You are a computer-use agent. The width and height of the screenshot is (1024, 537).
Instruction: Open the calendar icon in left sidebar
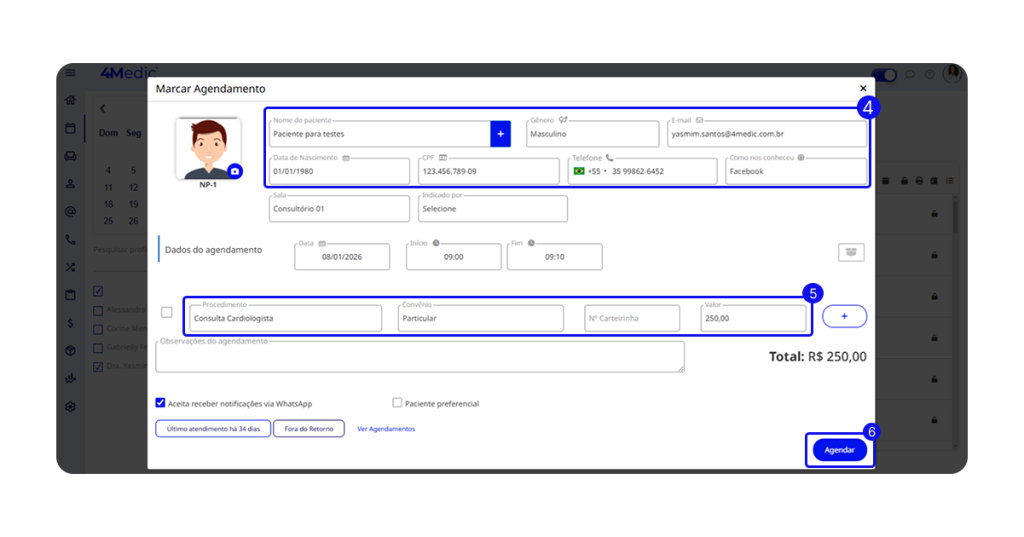(x=70, y=128)
